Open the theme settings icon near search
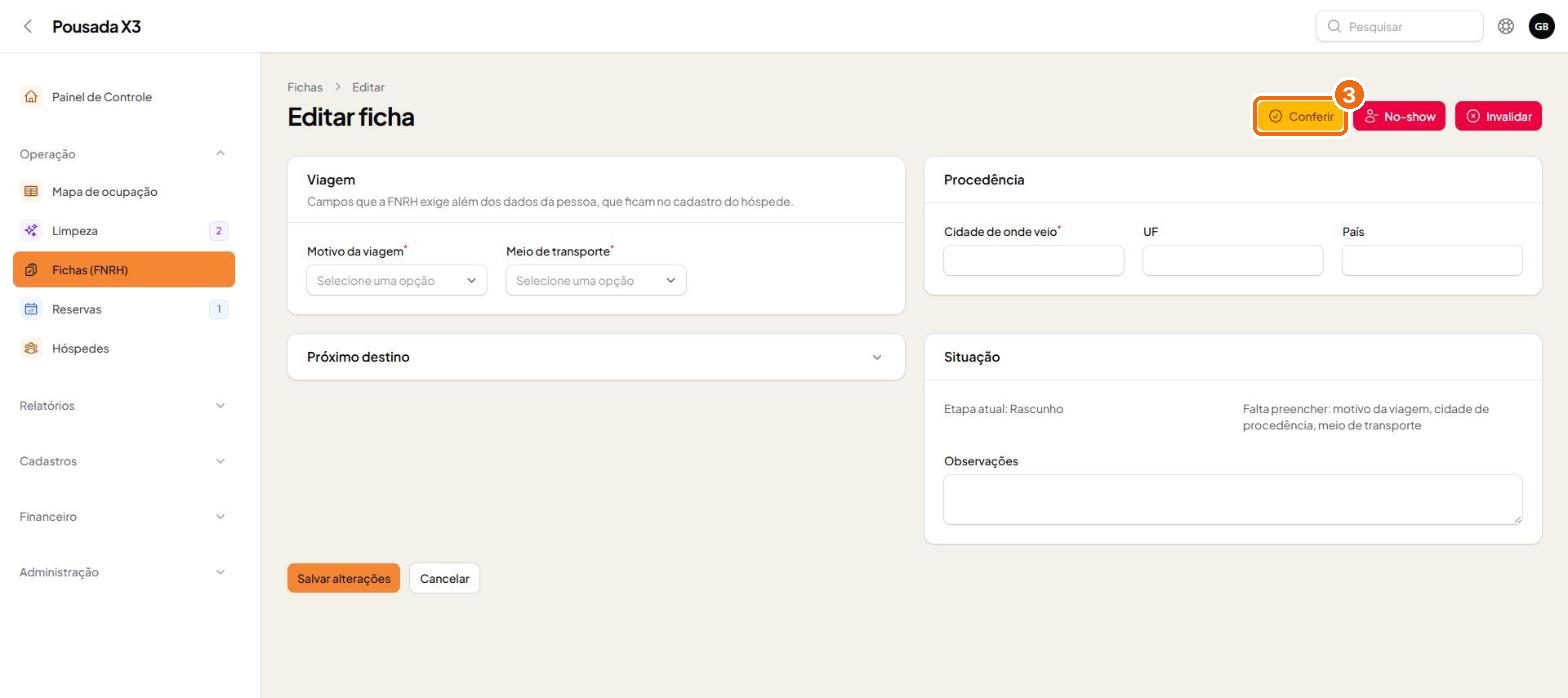The height and width of the screenshot is (698, 1568). (1505, 26)
